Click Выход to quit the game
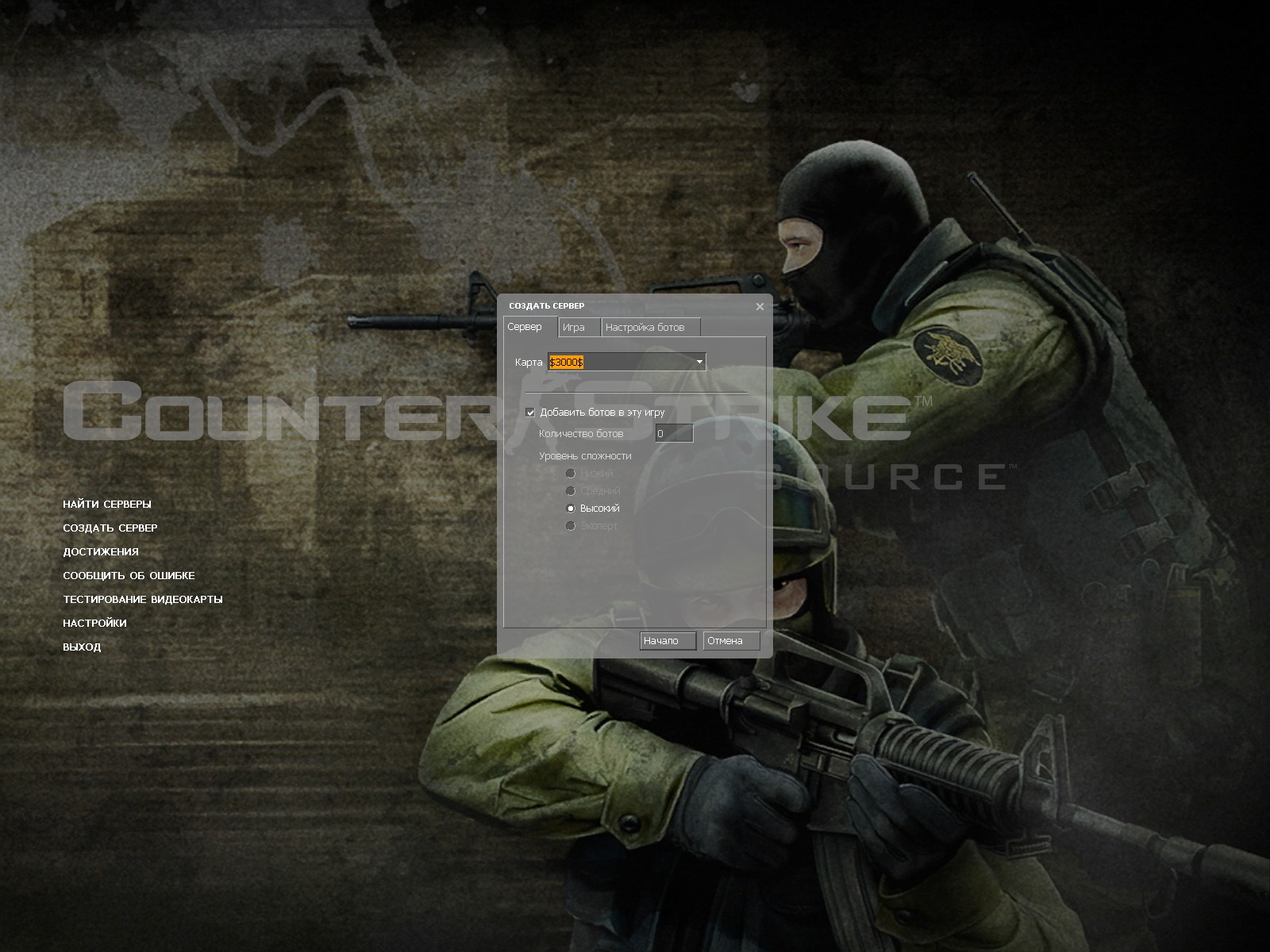This screenshot has width=1270, height=952. [x=82, y=647]
